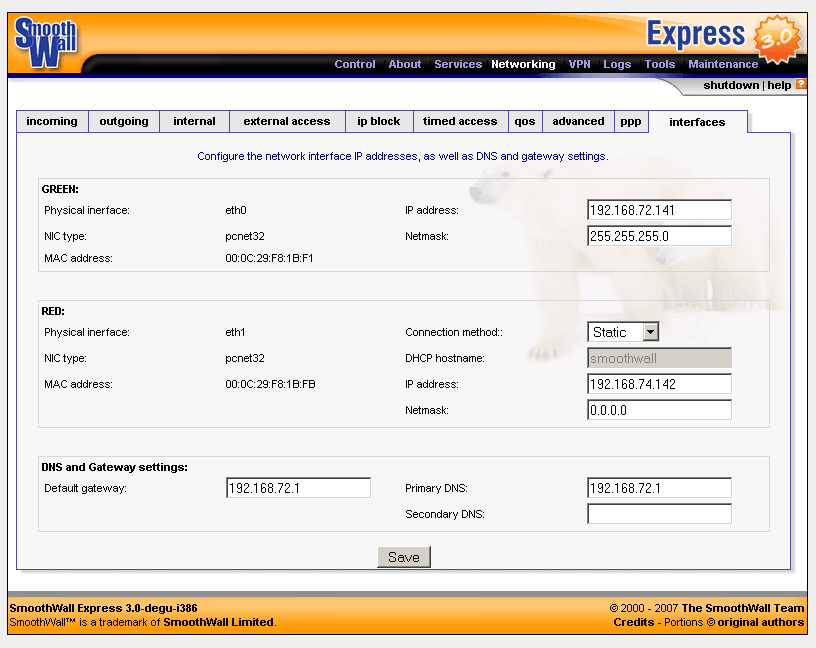Click the help link

click(779, 85)
